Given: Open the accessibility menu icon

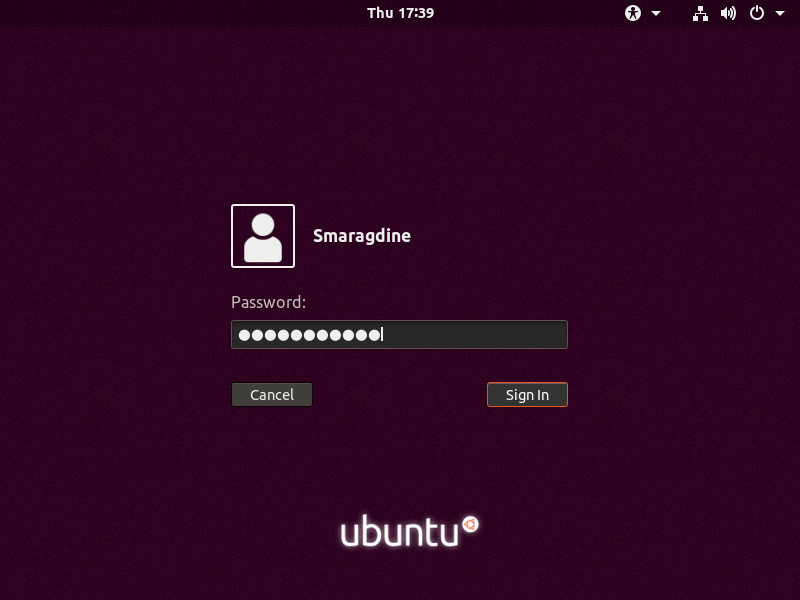Looking at the screenshot, I should point(633,13).
